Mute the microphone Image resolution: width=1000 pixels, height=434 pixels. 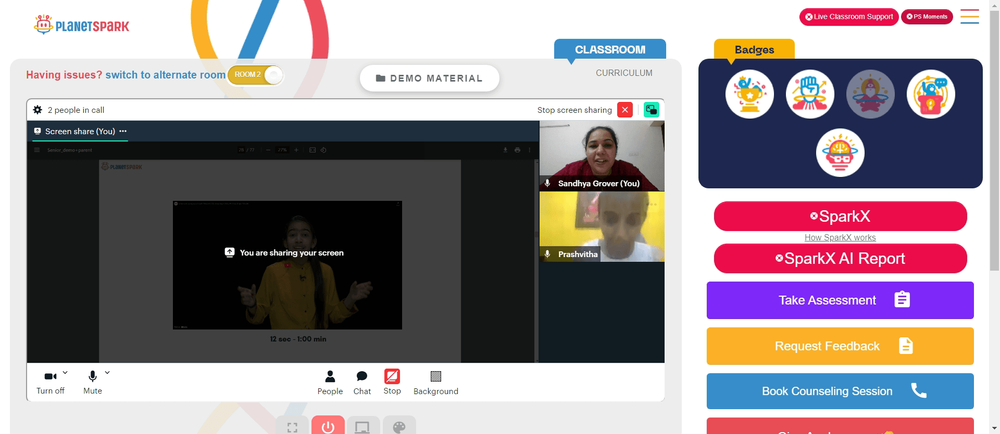(92, 382)
